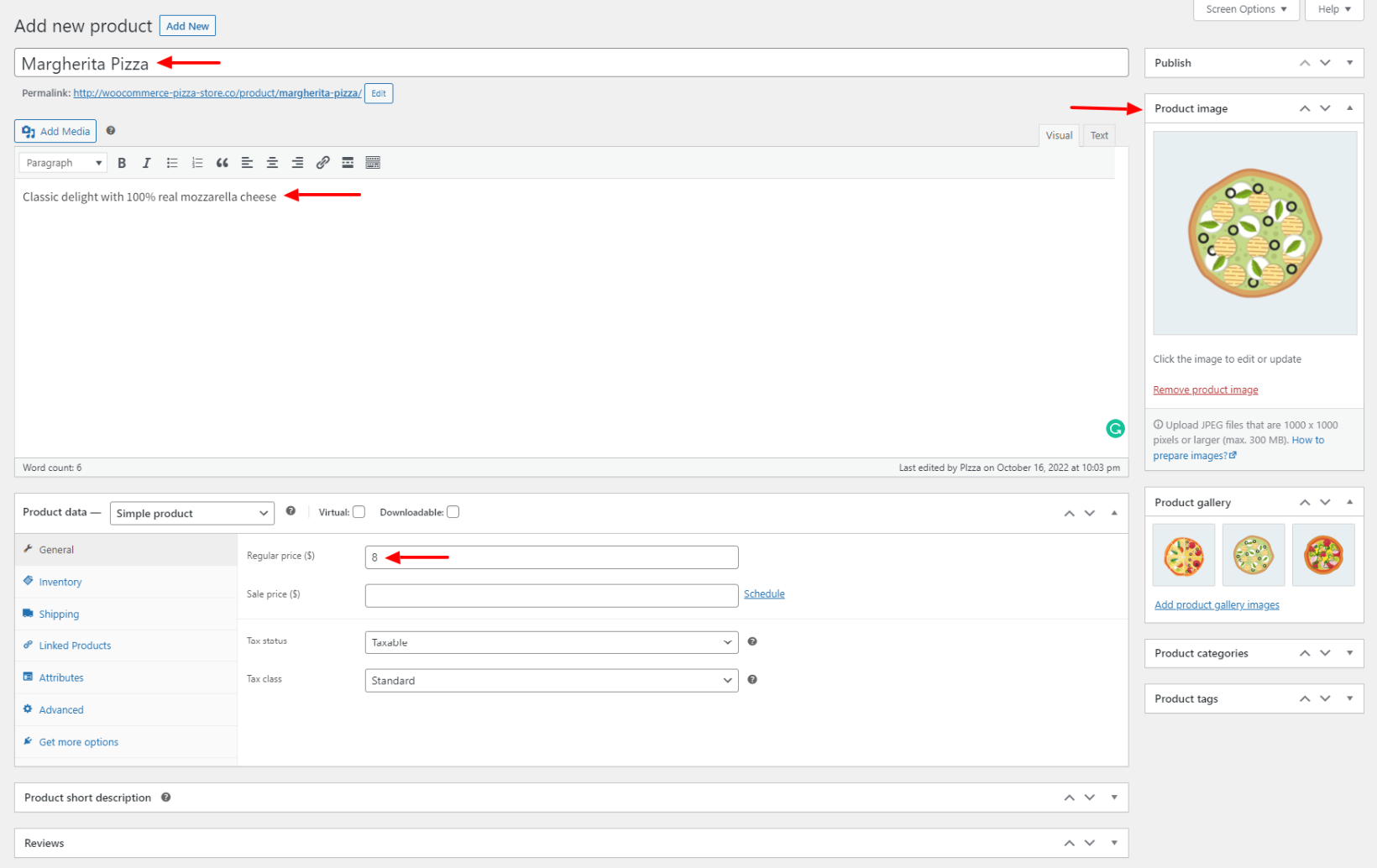Screen dimensions: 1377x868
Task: Toggle bold formatting in editor toolbar
Action: tap(122, 163)
